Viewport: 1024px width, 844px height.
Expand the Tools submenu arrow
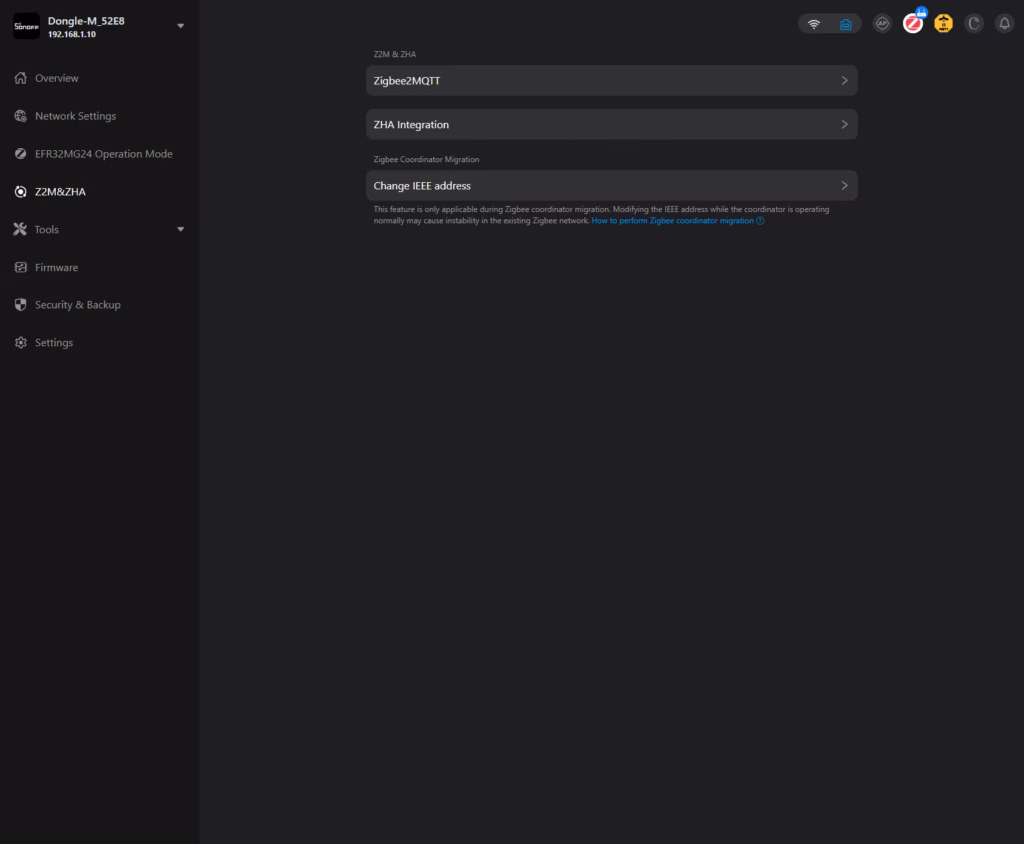coord(180,229)
